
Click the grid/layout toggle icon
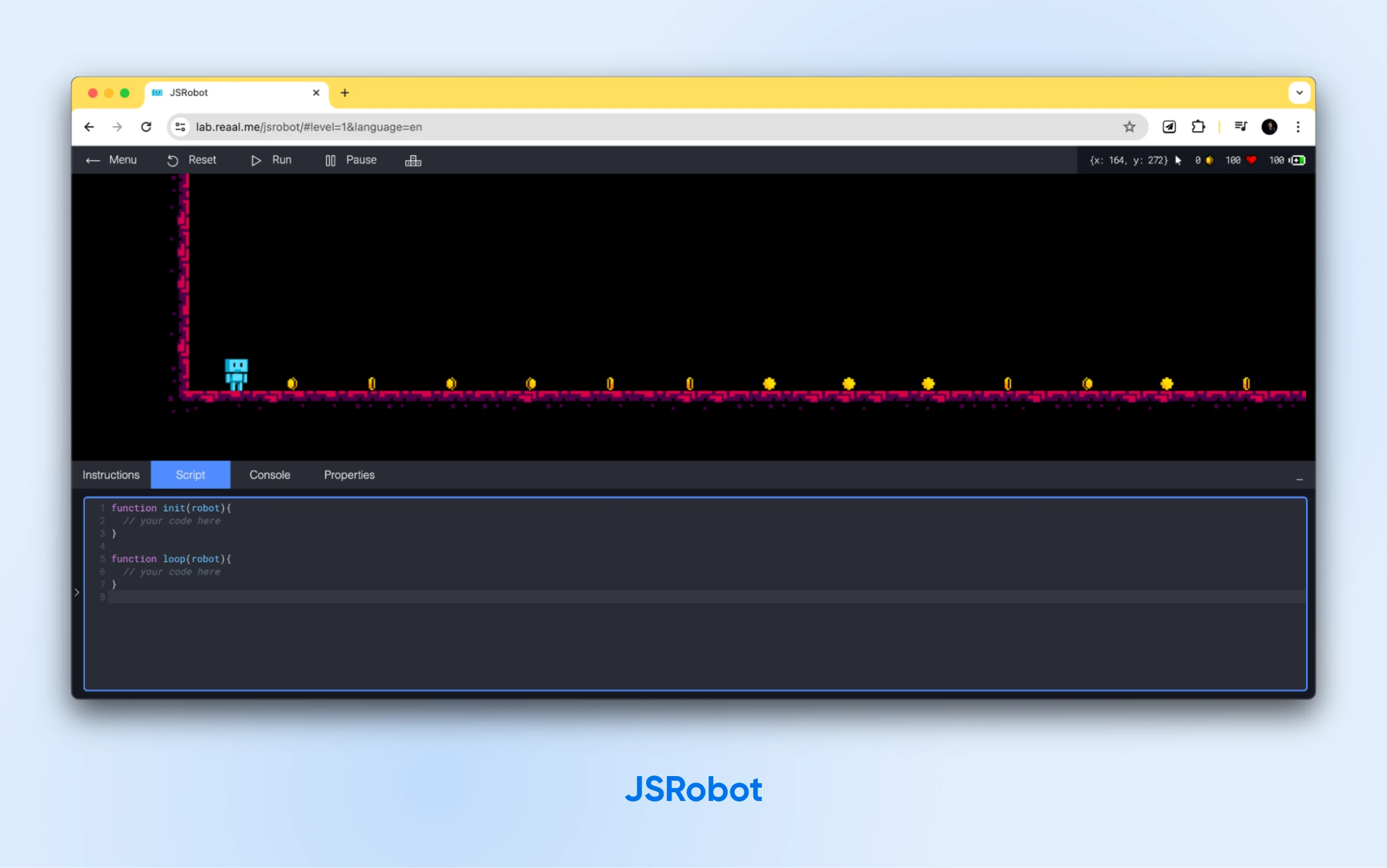413,160
